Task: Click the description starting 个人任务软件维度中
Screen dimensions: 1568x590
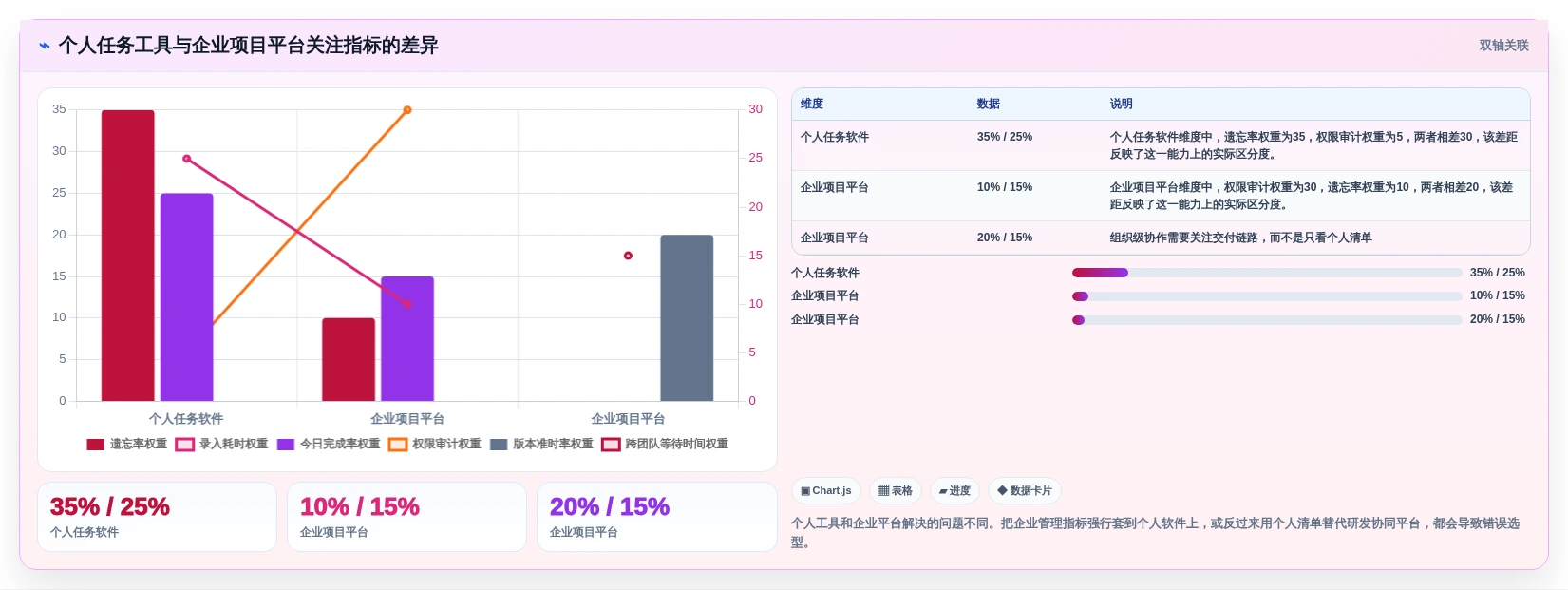Action: click(x=1313, y=145)
